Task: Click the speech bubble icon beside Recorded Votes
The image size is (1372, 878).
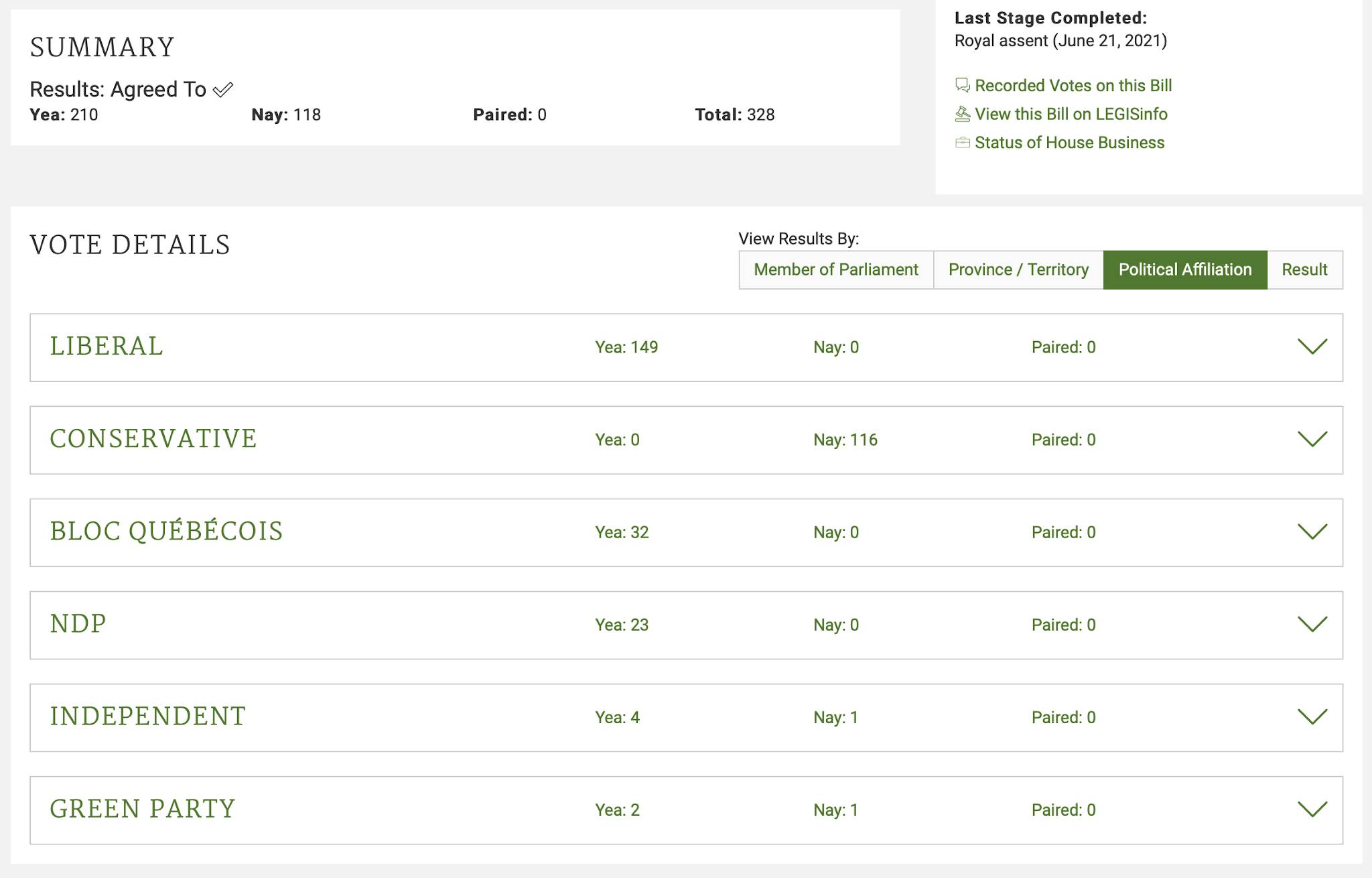Action: click(962, 85)
